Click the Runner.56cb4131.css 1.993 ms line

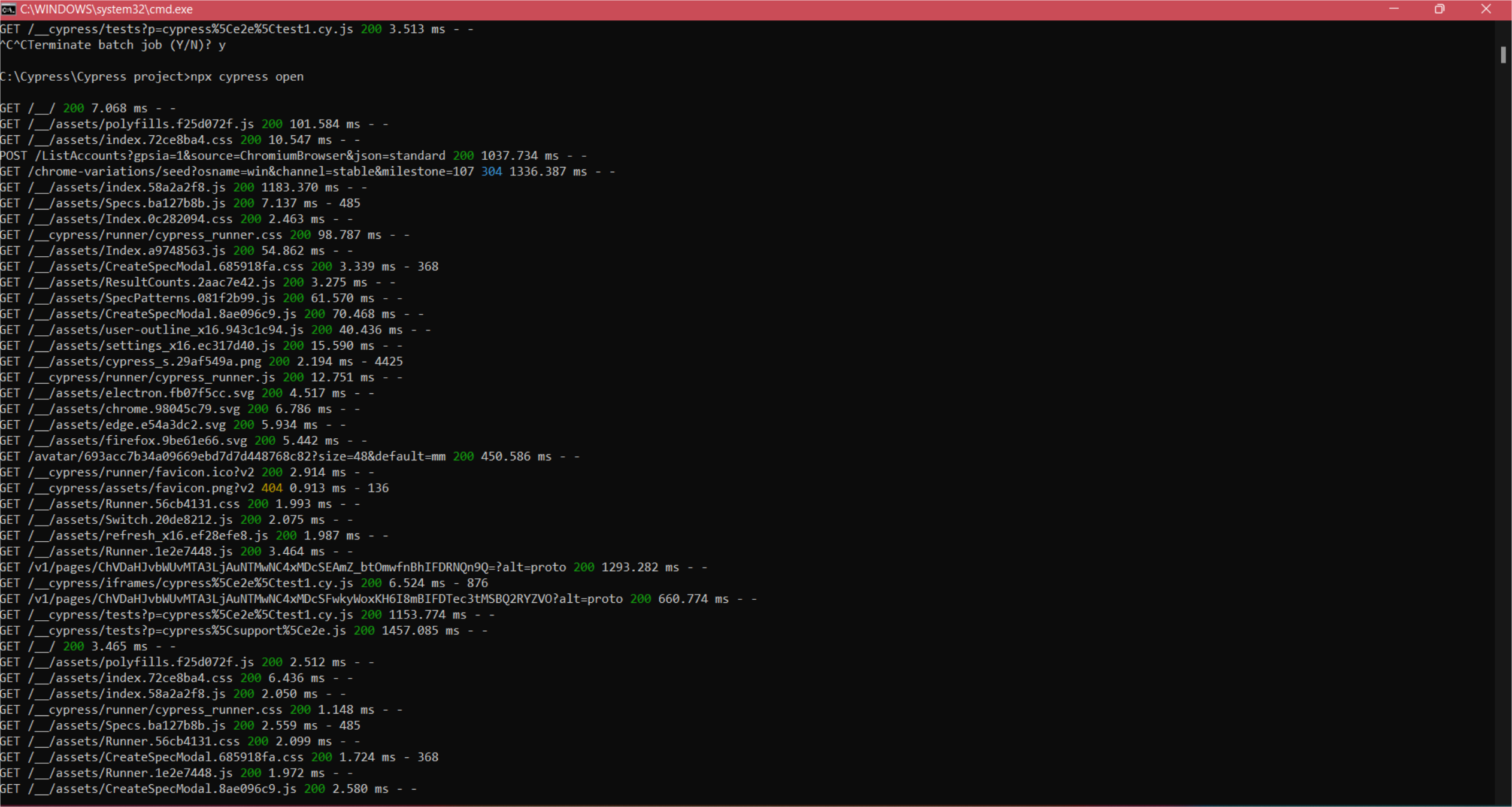[180, 504]
